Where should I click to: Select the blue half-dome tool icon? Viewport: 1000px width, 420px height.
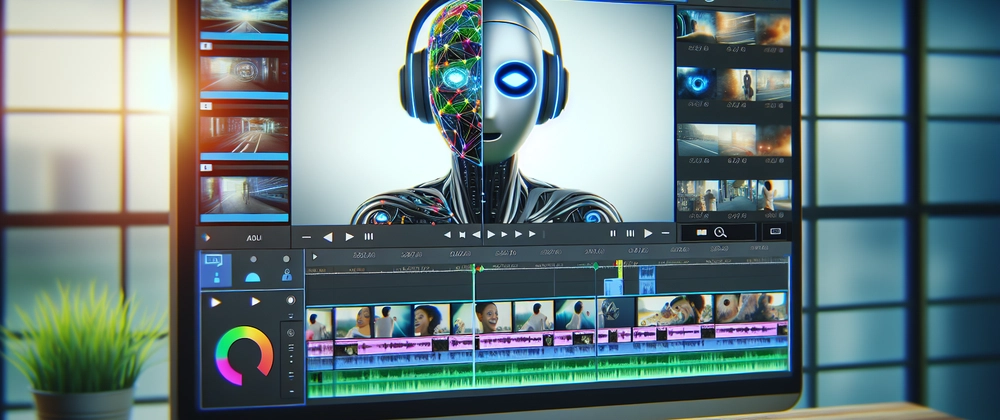pos(253,277)
